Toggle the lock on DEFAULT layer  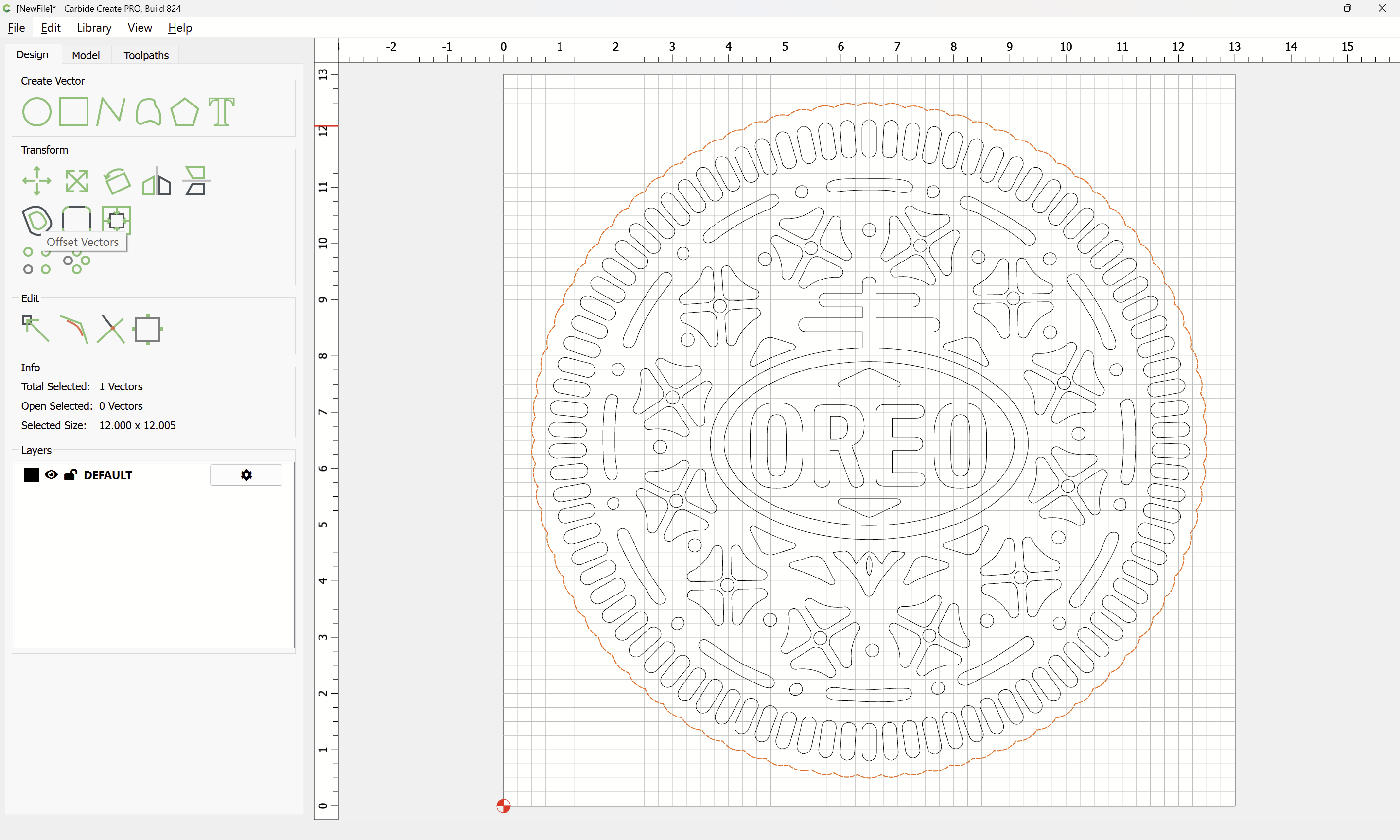tap(70, 475)
